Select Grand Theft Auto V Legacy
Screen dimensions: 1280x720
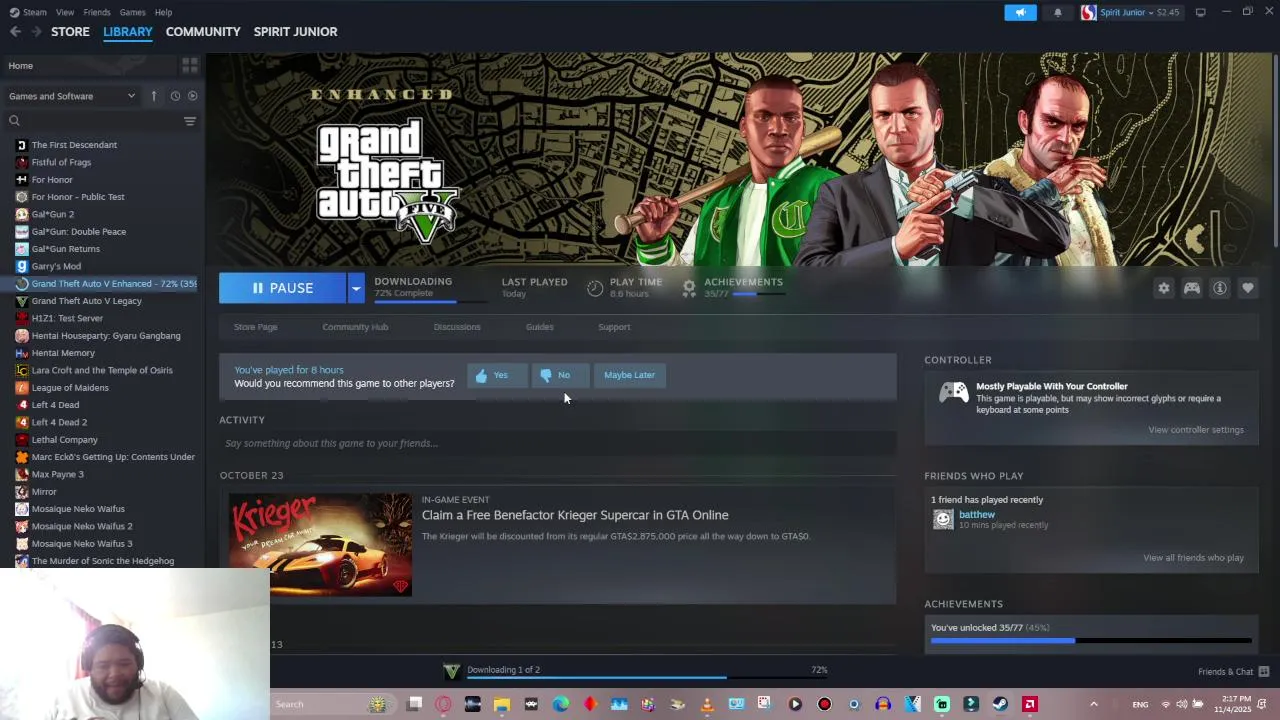[x=86, y=301]
